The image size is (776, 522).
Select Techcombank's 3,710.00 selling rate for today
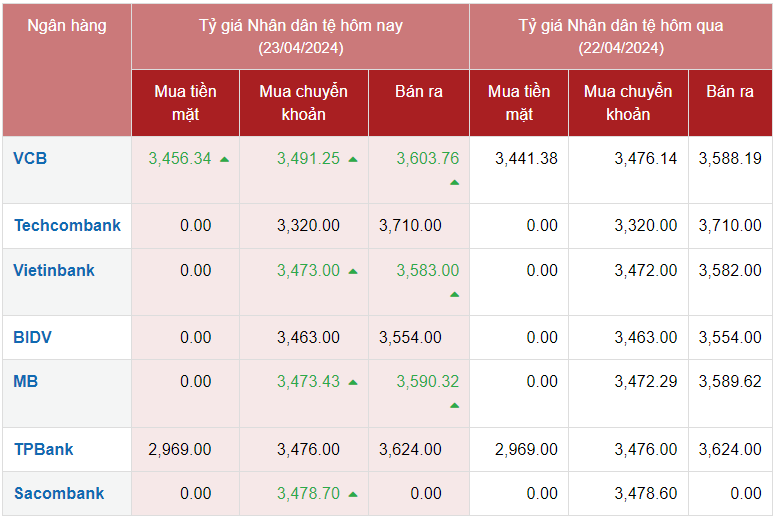(x=410, y=225)
